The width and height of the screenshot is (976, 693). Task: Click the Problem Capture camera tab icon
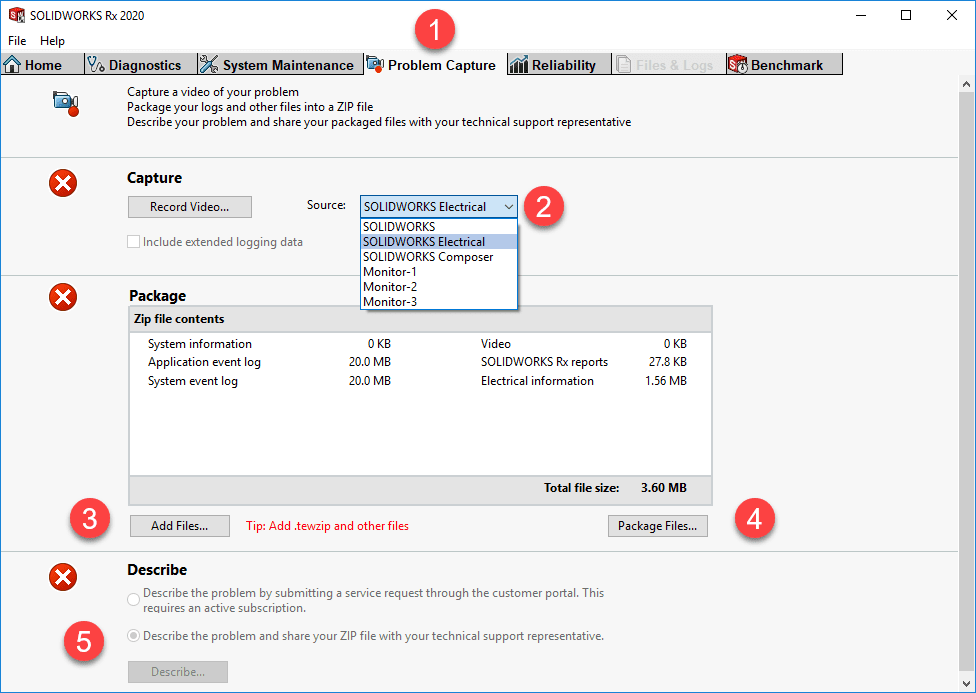tap(375, 64)
